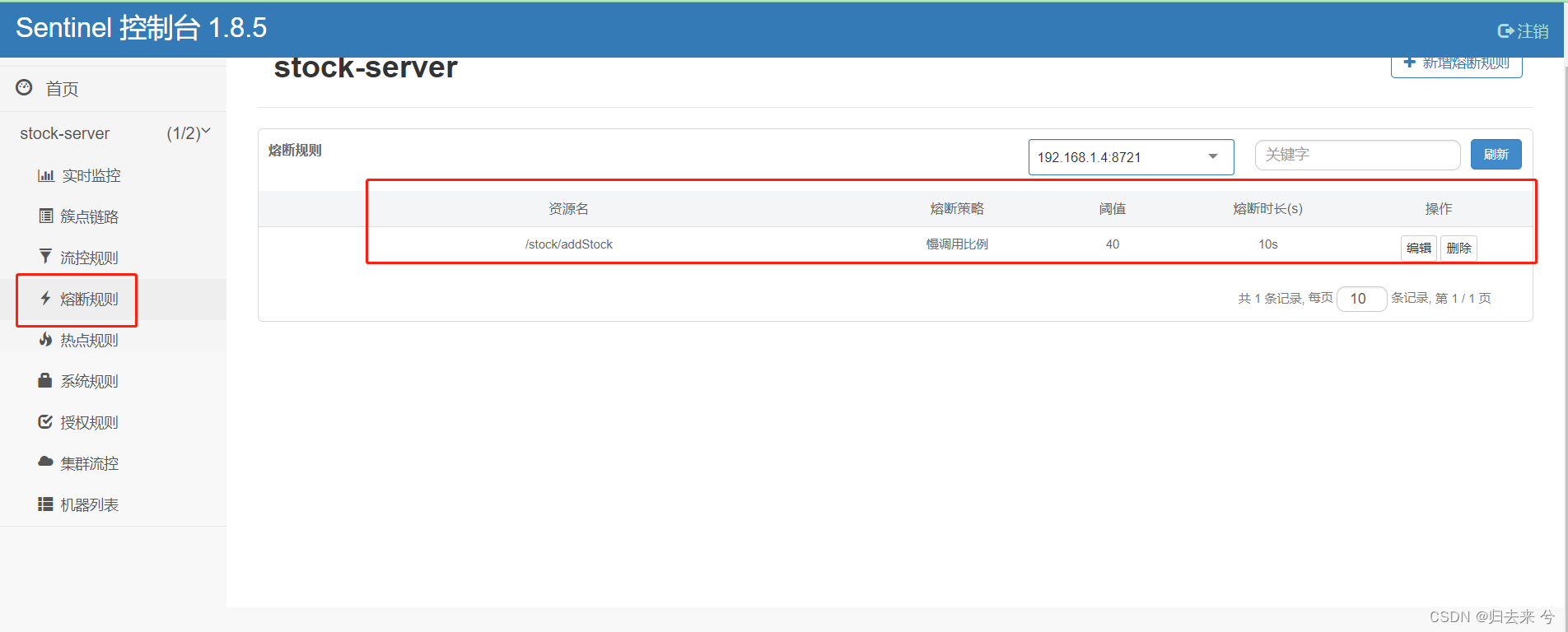Click the page size field showing 10

(x=1361, y=299)
